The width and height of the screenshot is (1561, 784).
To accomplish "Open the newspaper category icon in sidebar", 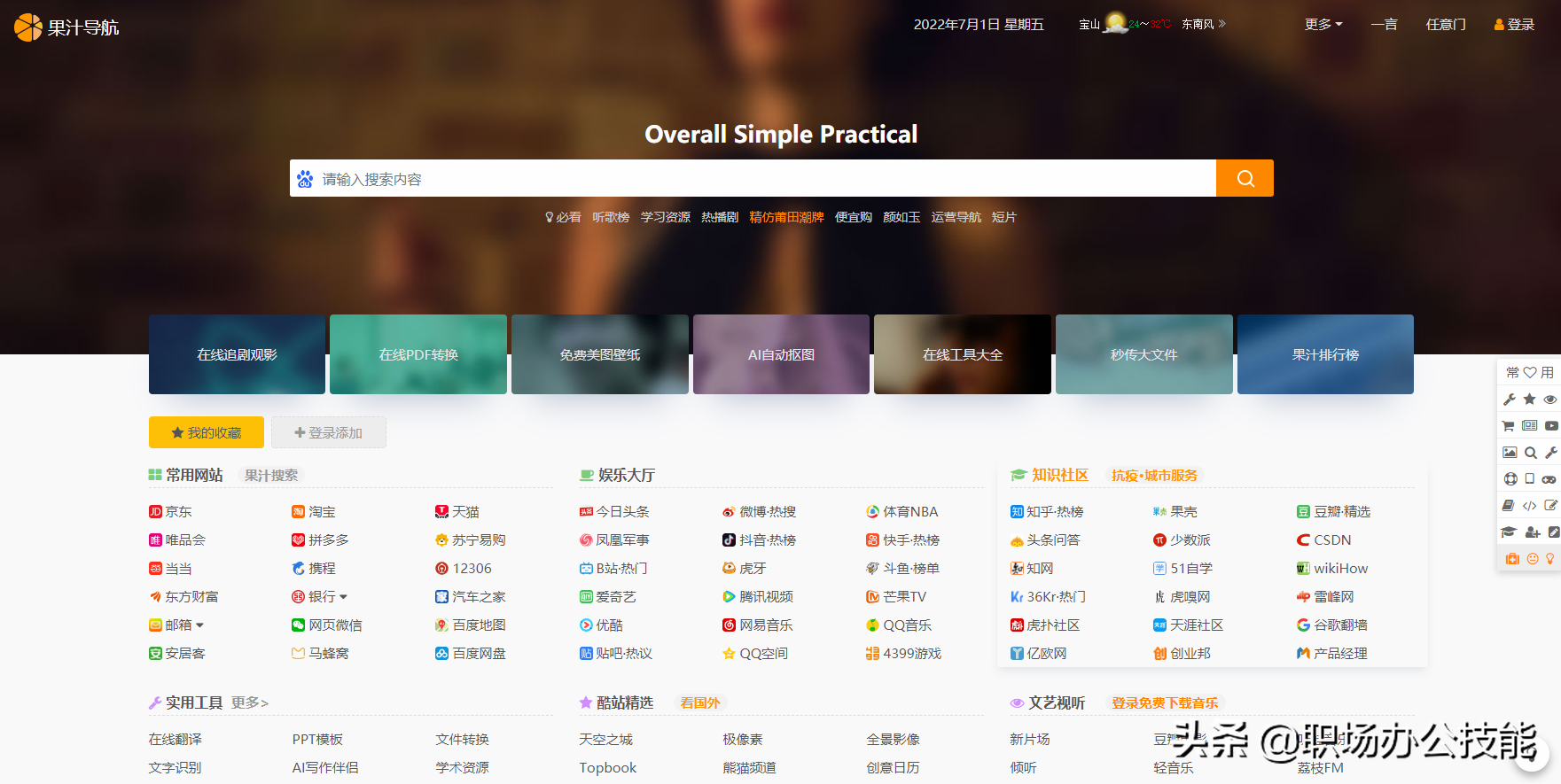I will [x=1530, y=426].
